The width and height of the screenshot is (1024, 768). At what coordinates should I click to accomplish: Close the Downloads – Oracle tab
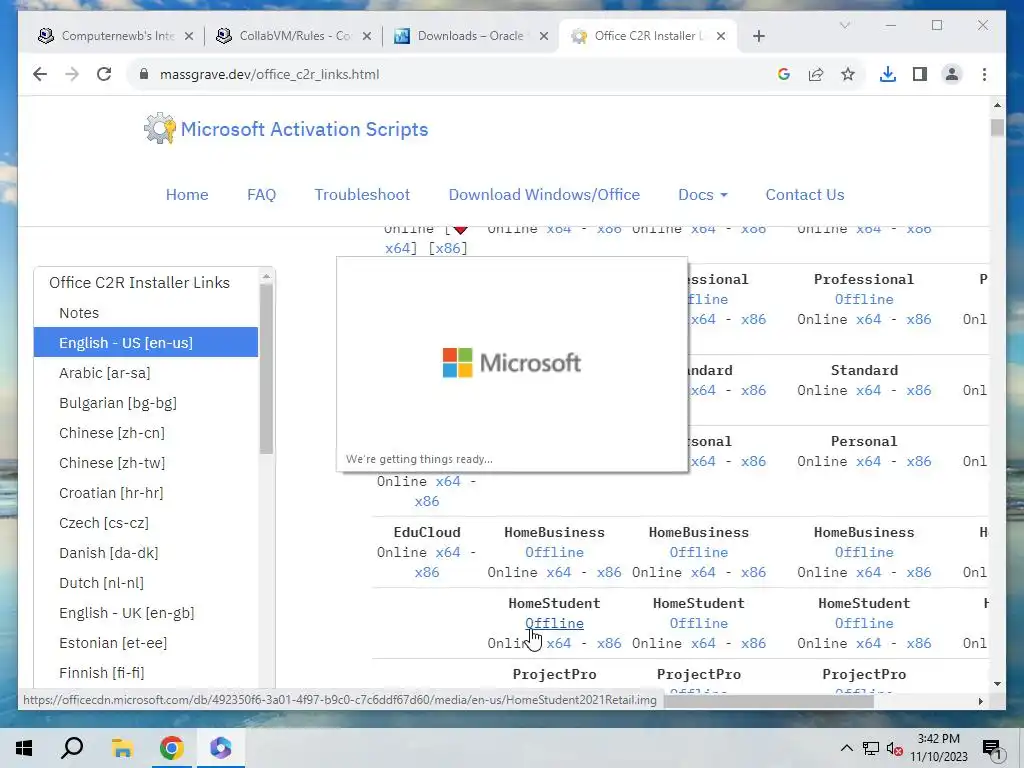(543, 36)
